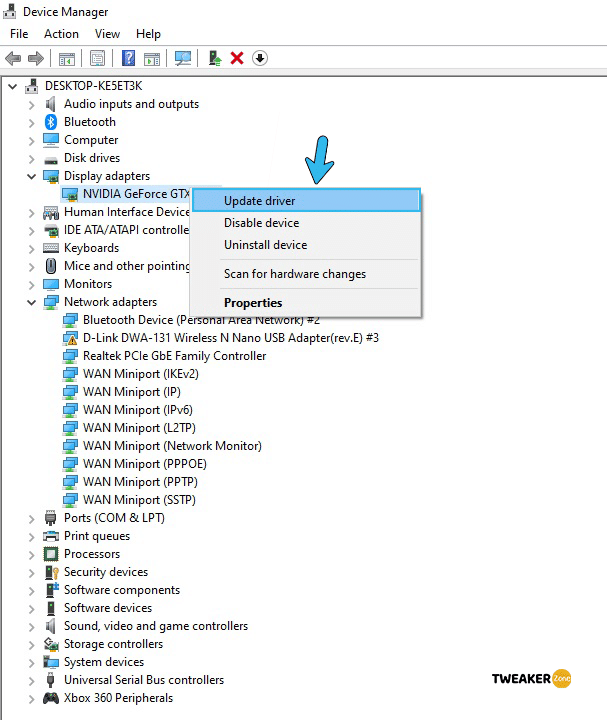The image size is (607, 720).
Task: Select D-Link DWA-131 Wireless N Nano adapter
Action: point(231,338)
